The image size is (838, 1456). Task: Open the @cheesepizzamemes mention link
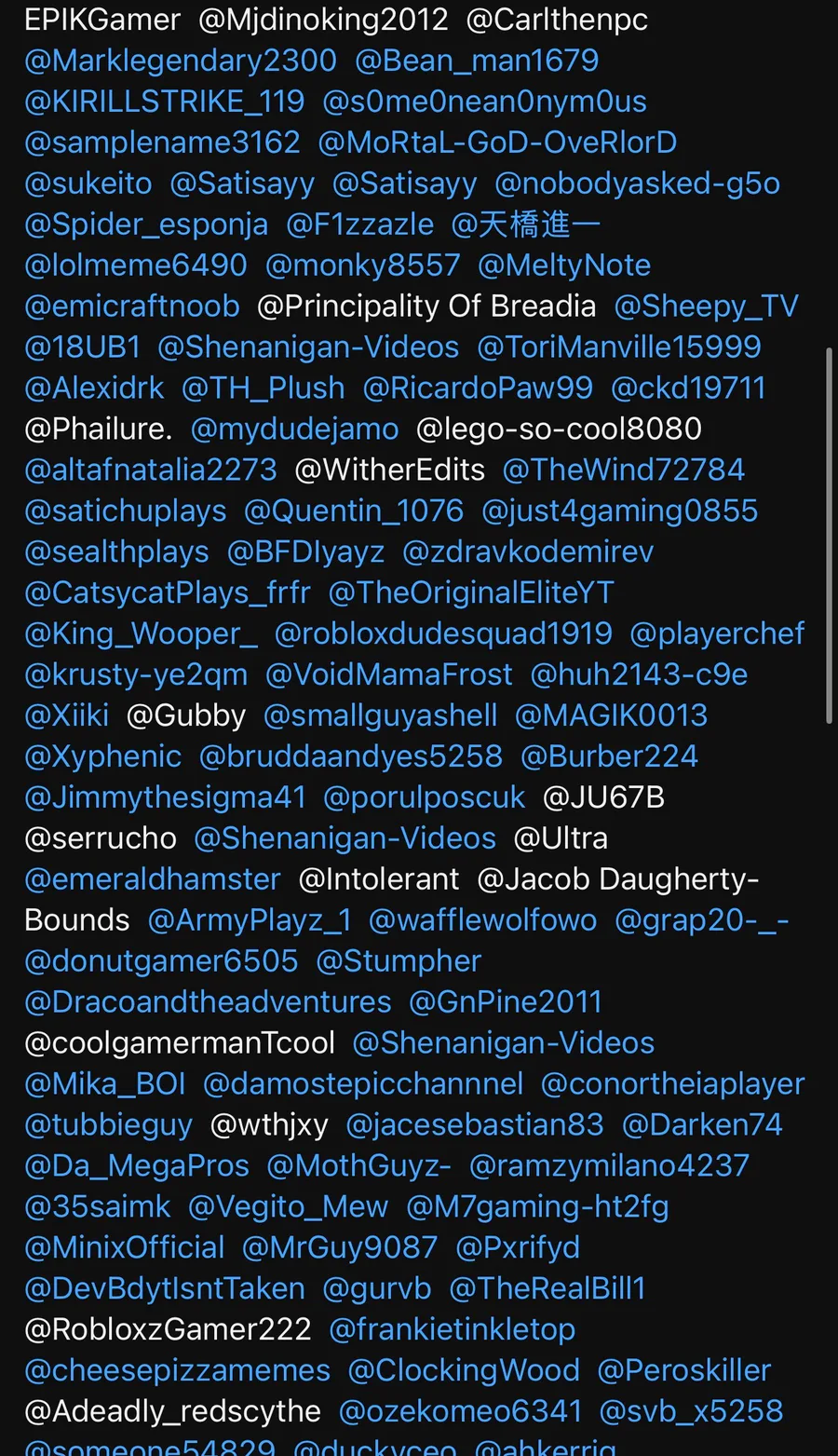pos(178,1371)
